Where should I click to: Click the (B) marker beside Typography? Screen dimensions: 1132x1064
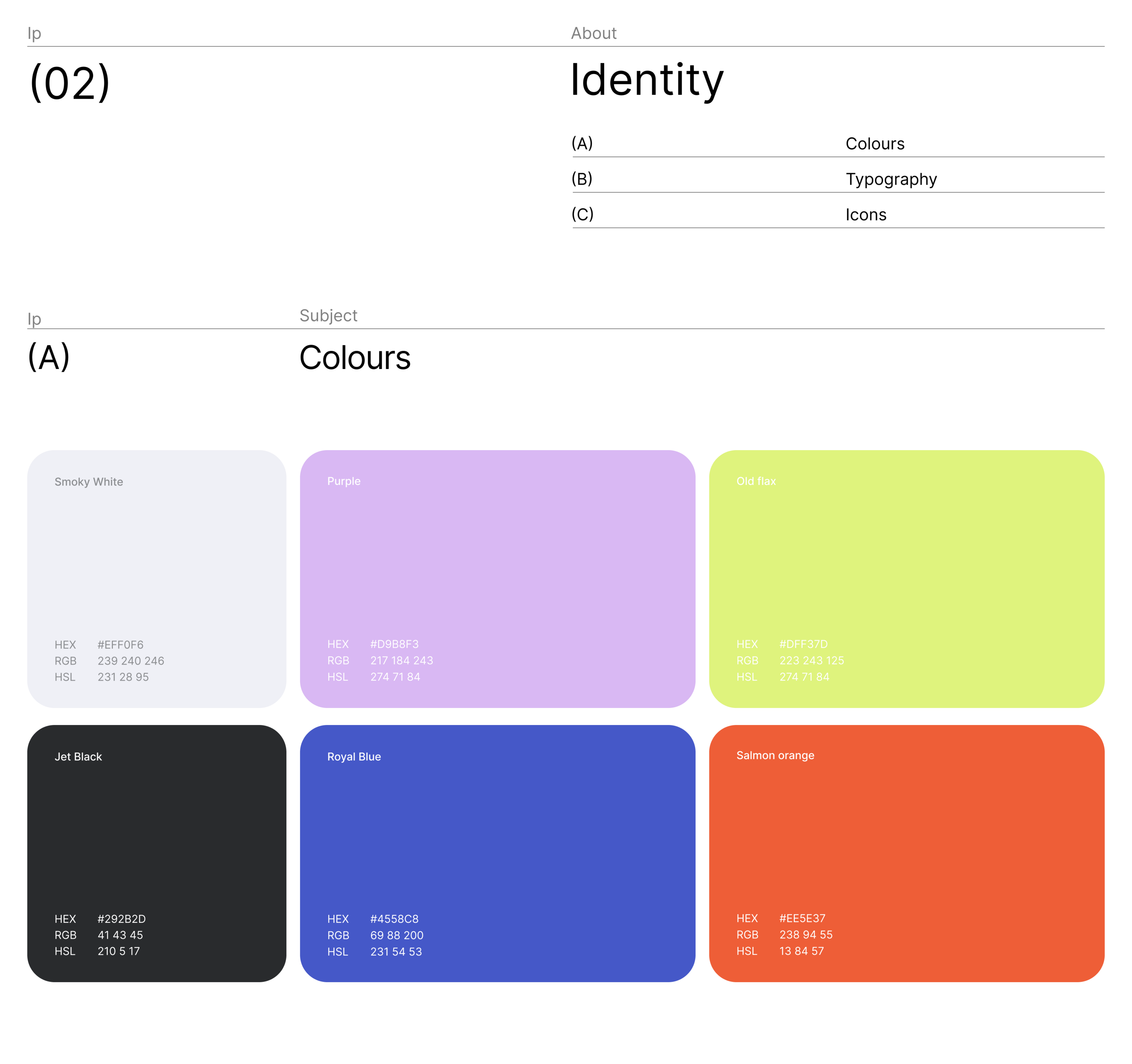coord(582,179)
